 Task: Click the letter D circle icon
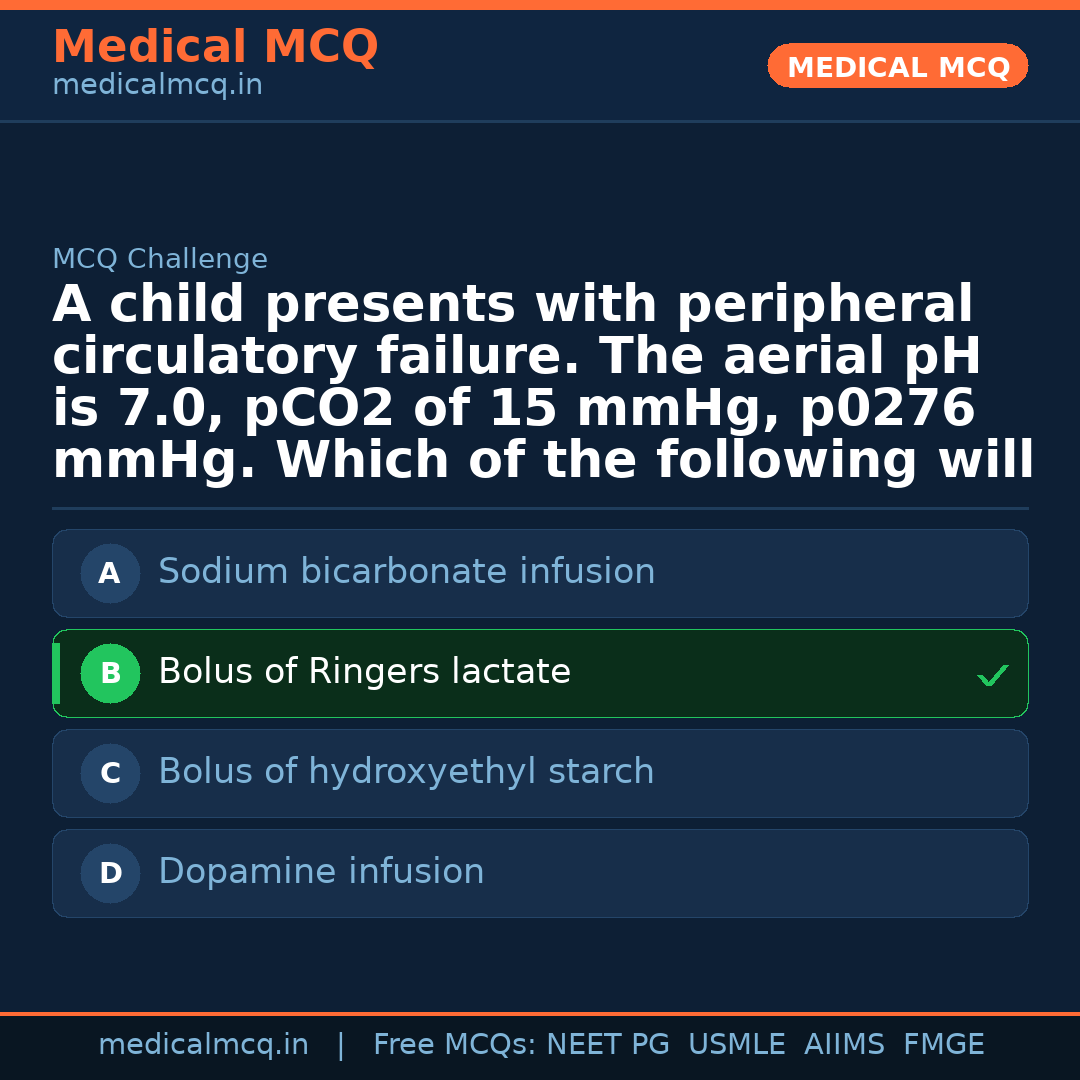point(110,873)
